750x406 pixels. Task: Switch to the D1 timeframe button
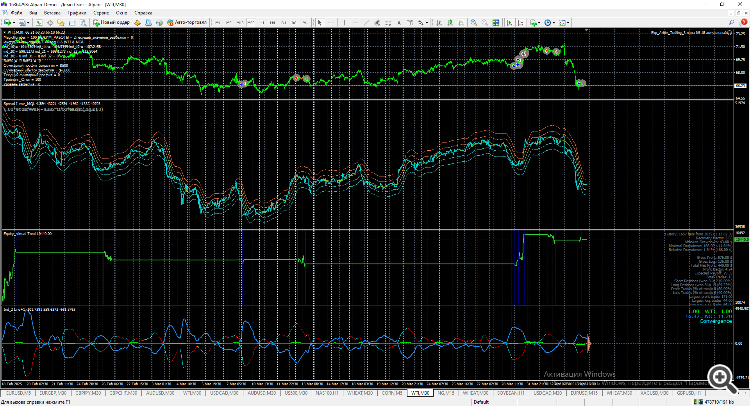[x=284, y=22]
